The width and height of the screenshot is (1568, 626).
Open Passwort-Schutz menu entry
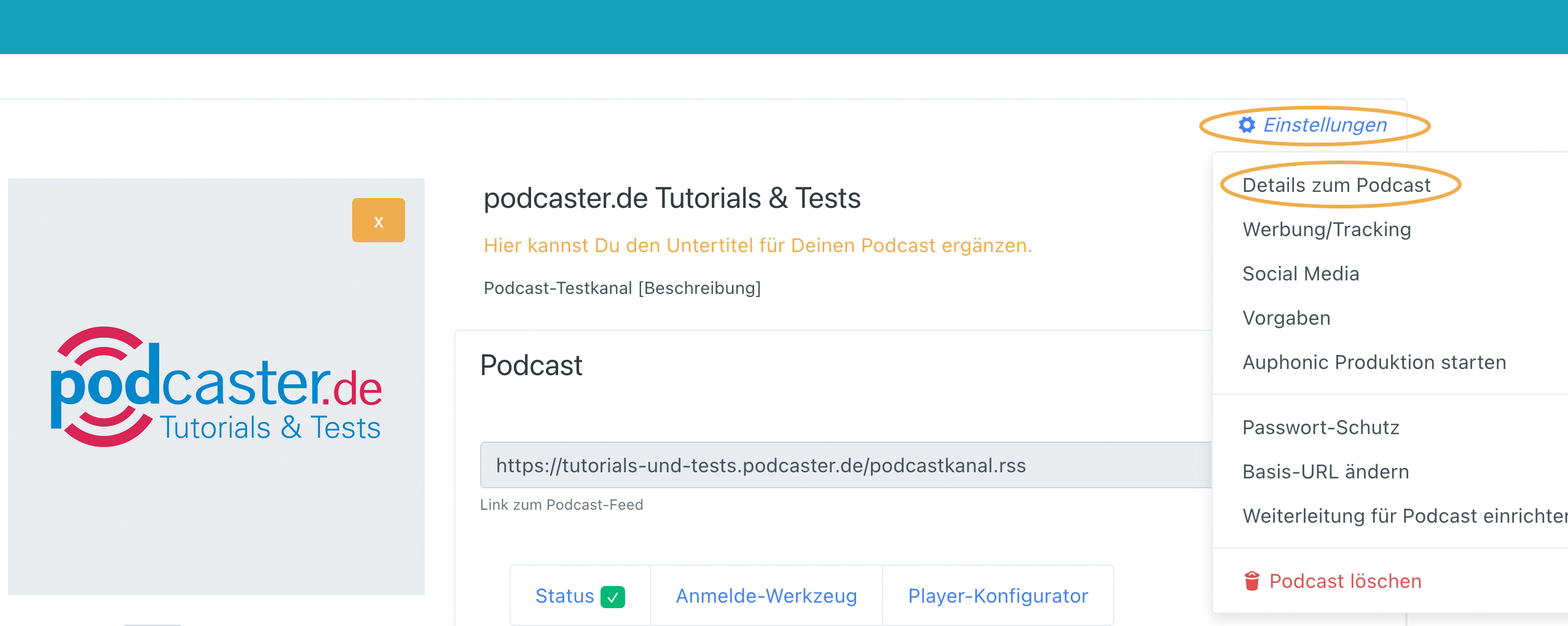(1321, 427)
